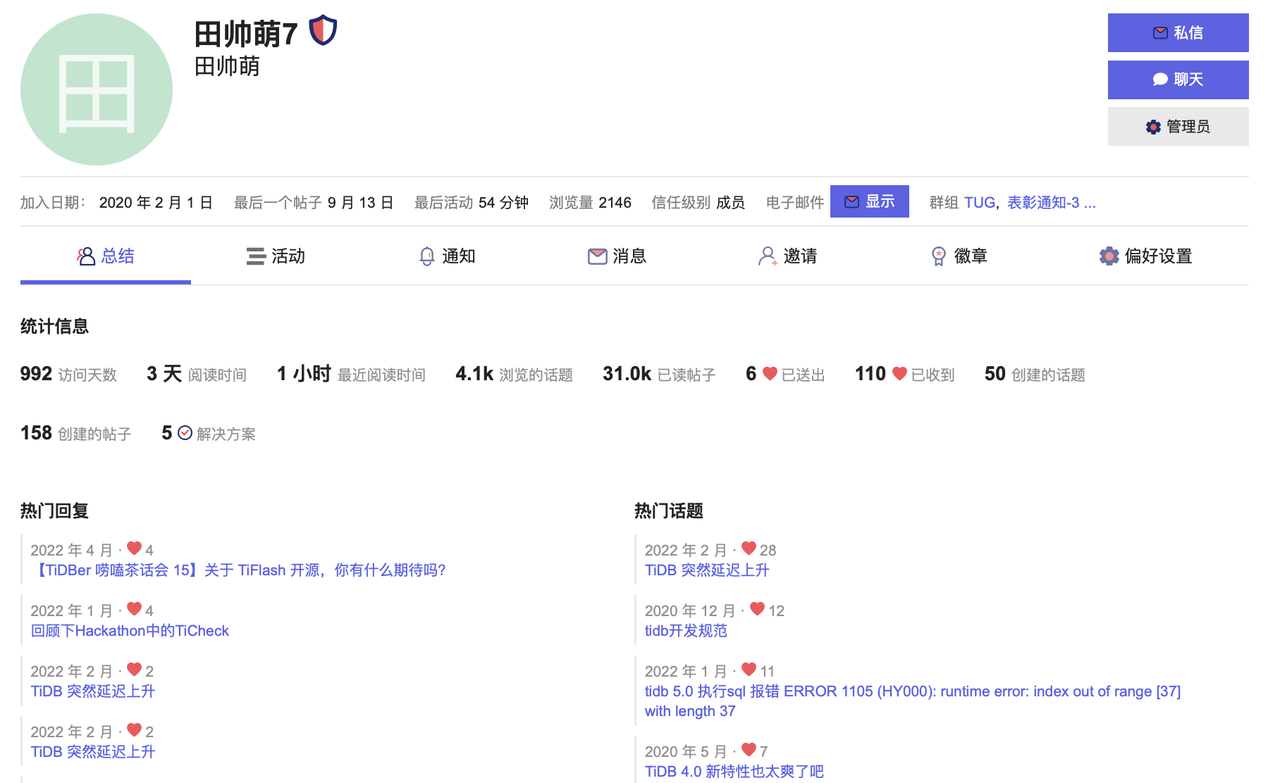Click the 4.1k 浏览的话题 statistic
1280x783 pixels.
pyautogui.click(x=514, y=374)
